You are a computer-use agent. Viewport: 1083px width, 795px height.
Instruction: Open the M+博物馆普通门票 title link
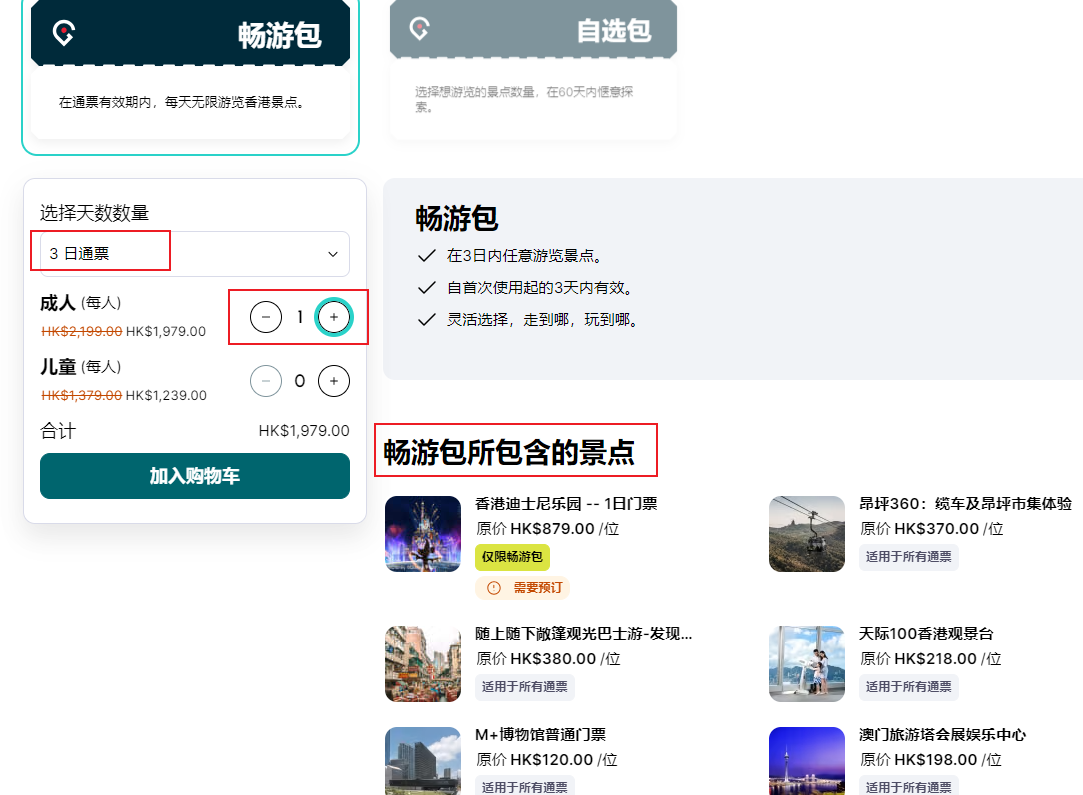(x=540, y=735)
